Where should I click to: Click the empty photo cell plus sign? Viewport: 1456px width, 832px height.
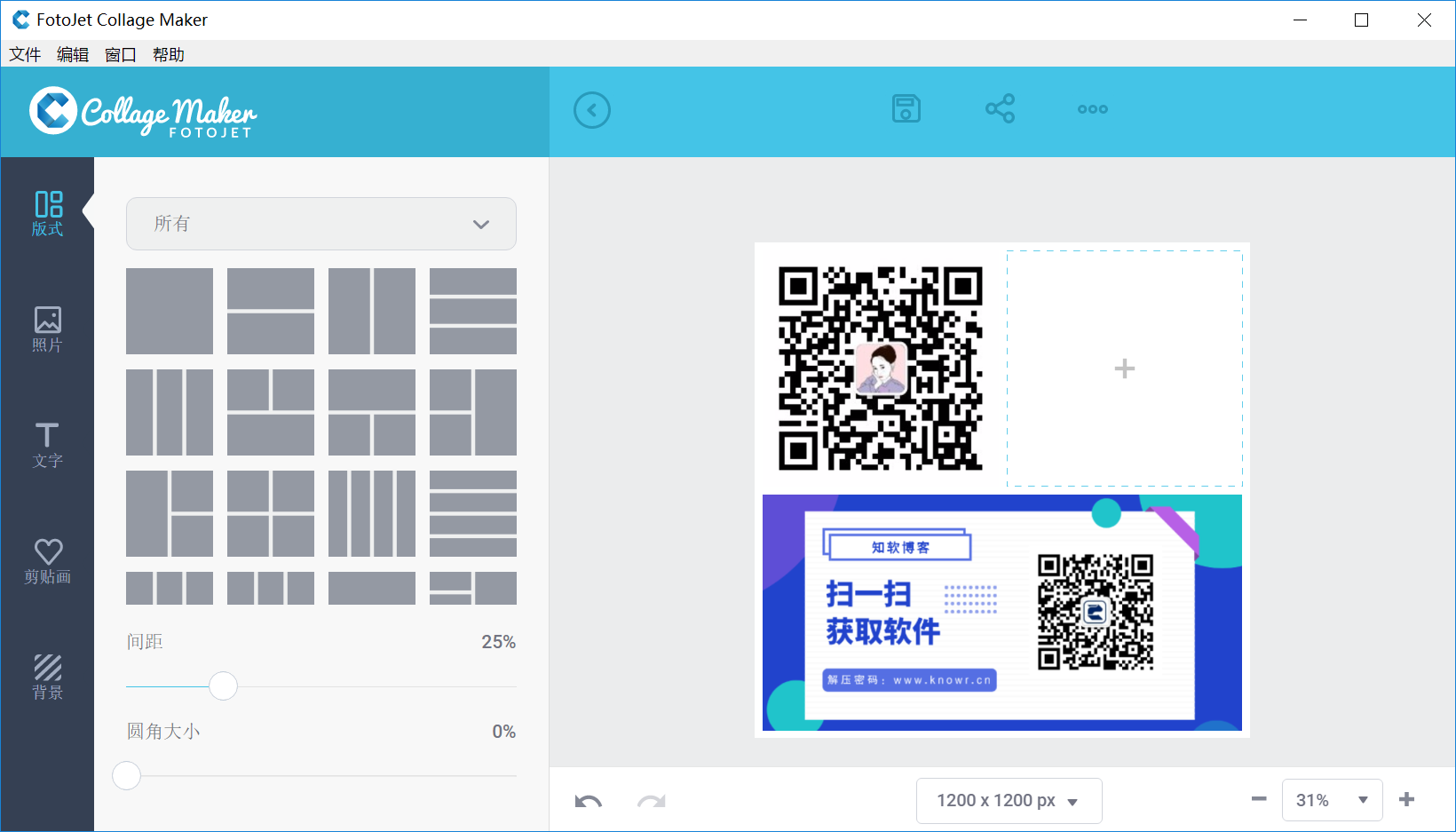tap(1125, 368)
